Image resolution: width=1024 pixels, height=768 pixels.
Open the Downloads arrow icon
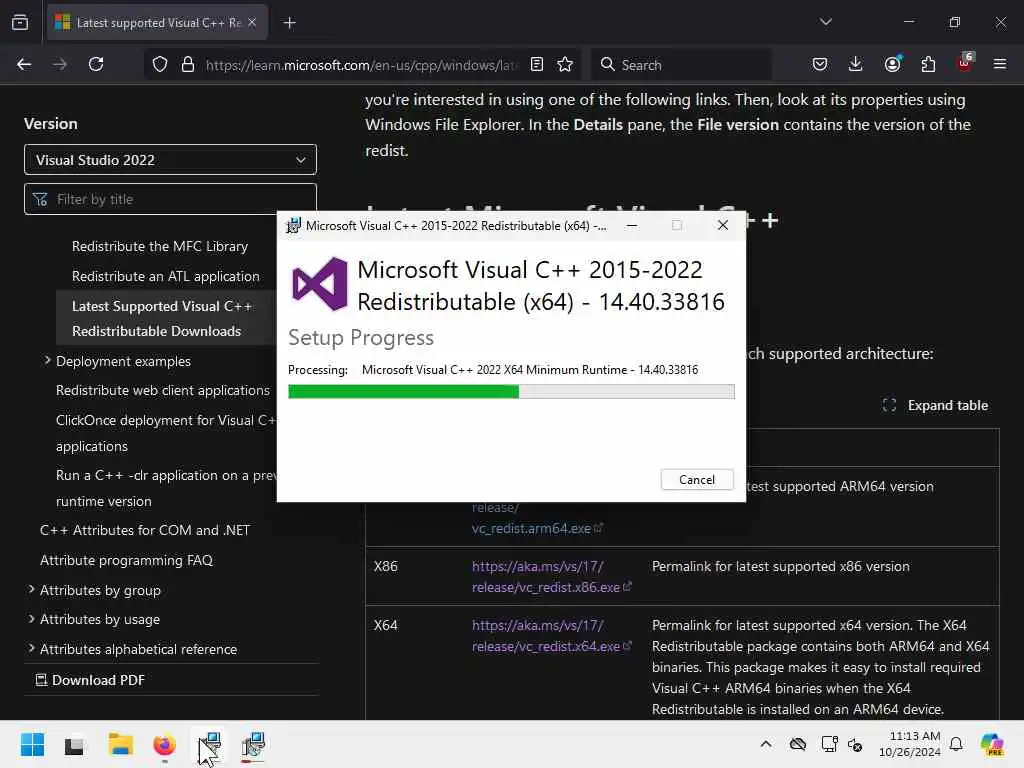(856, 64)
